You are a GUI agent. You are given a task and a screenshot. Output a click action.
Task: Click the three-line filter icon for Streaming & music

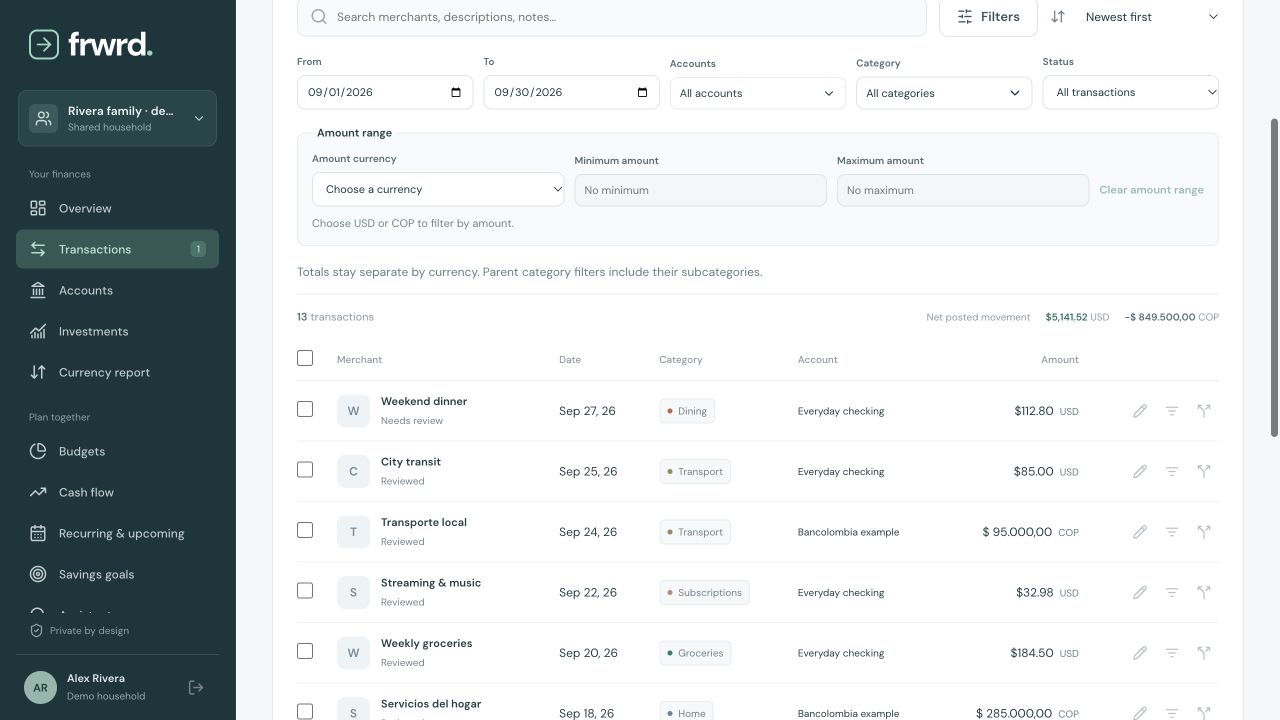[1172, 592]
